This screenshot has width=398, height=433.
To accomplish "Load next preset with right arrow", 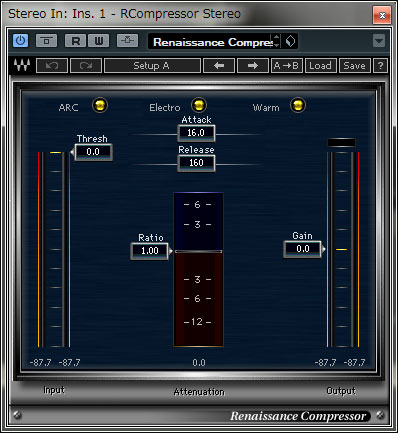I will click(253, 66).
